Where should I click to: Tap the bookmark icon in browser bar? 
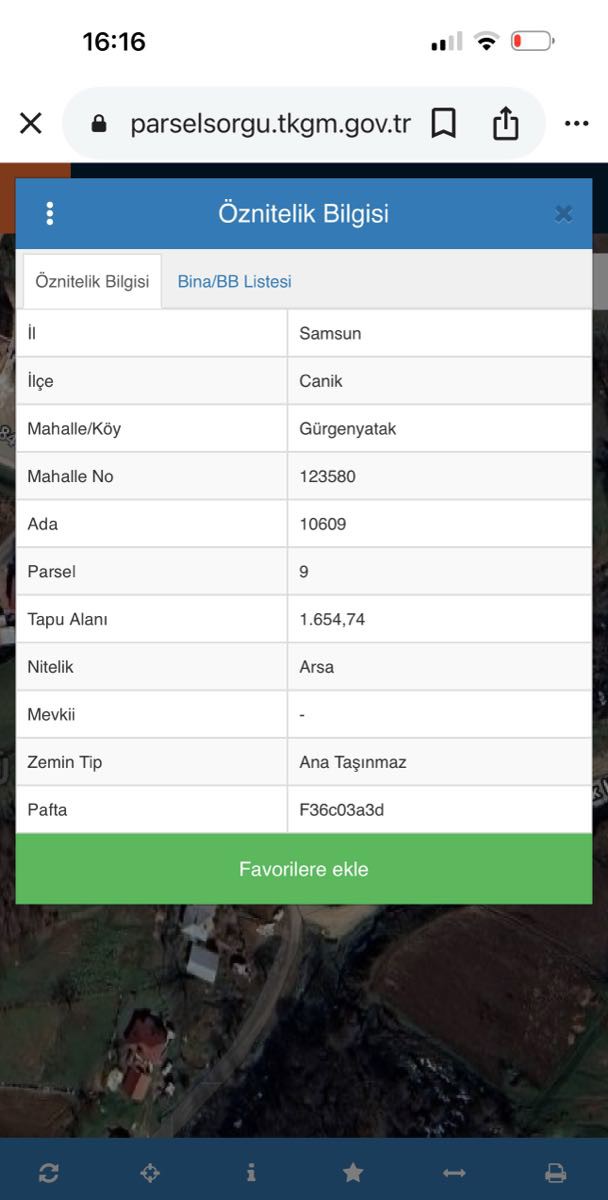point(443,123)
